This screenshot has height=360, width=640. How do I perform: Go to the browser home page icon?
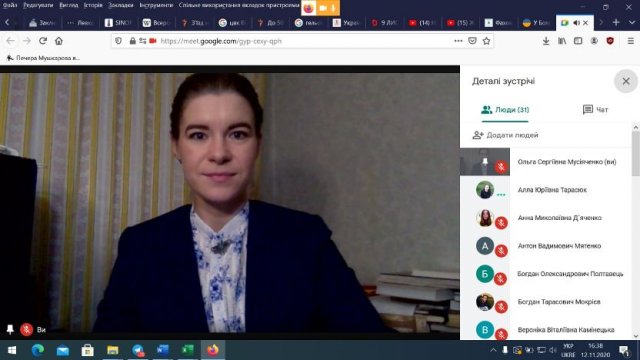pyautogui.click(x=59, y=41)
